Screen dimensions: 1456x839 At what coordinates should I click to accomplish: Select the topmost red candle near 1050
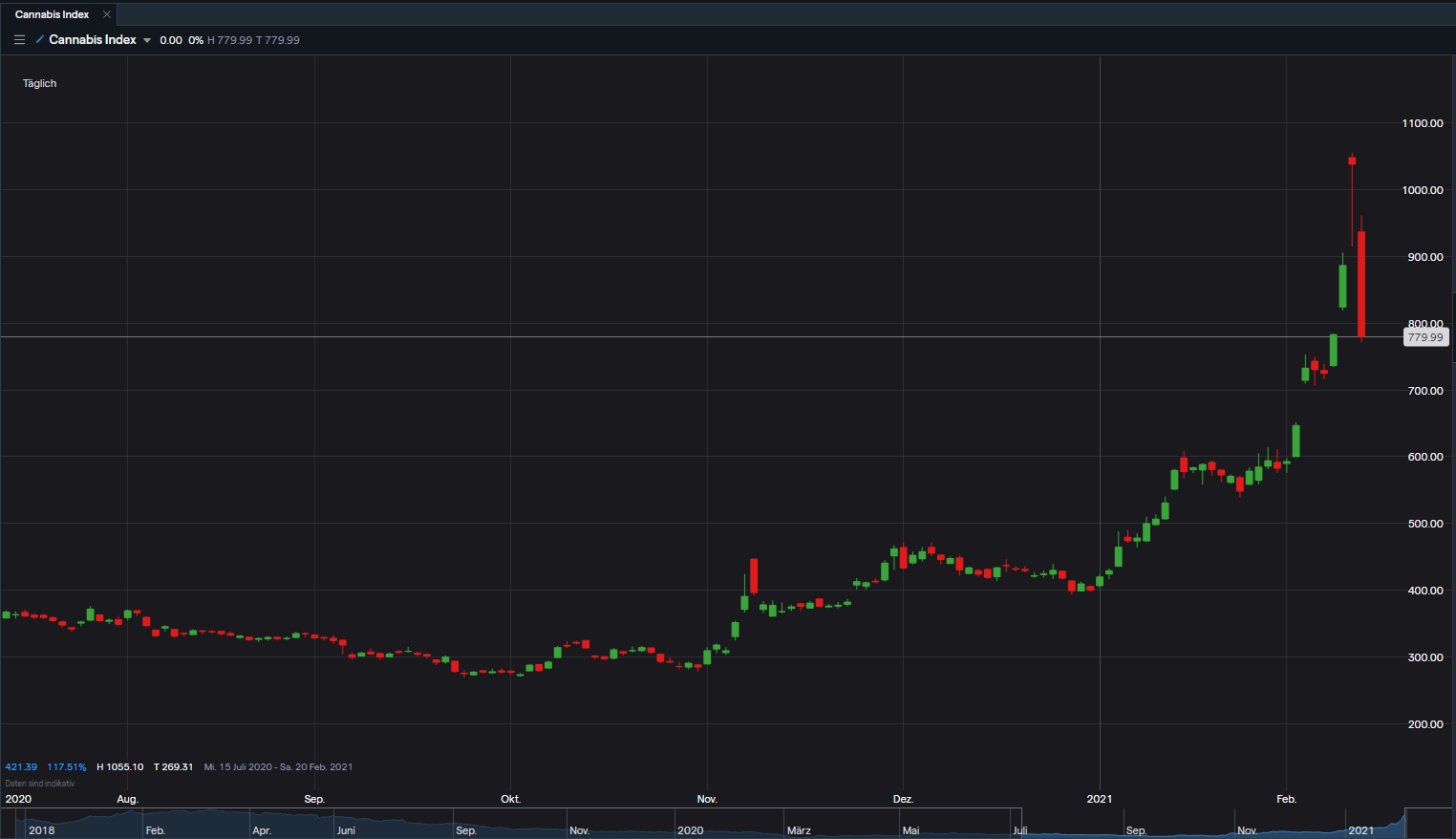(x=1352, y=161)
